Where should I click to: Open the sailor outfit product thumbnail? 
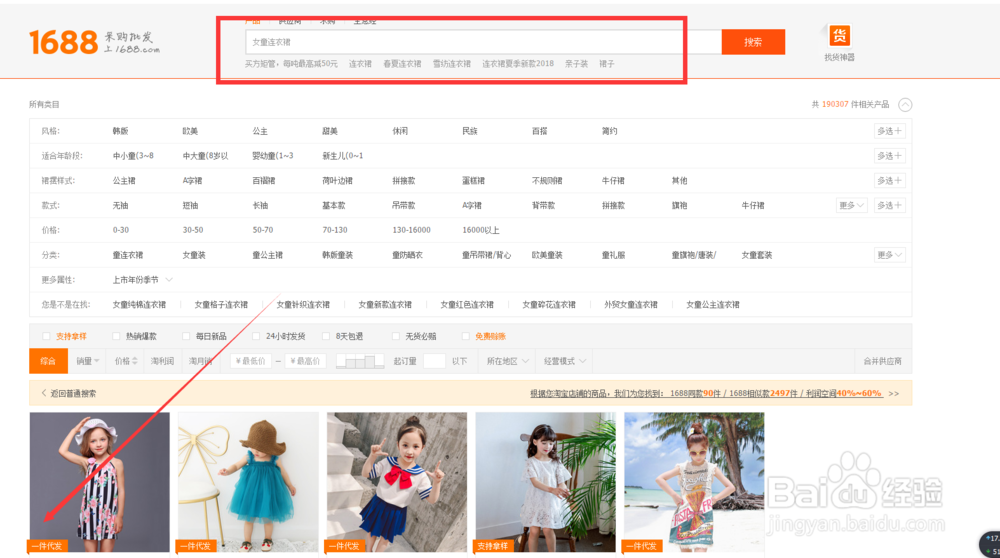(x=397, y=482)
